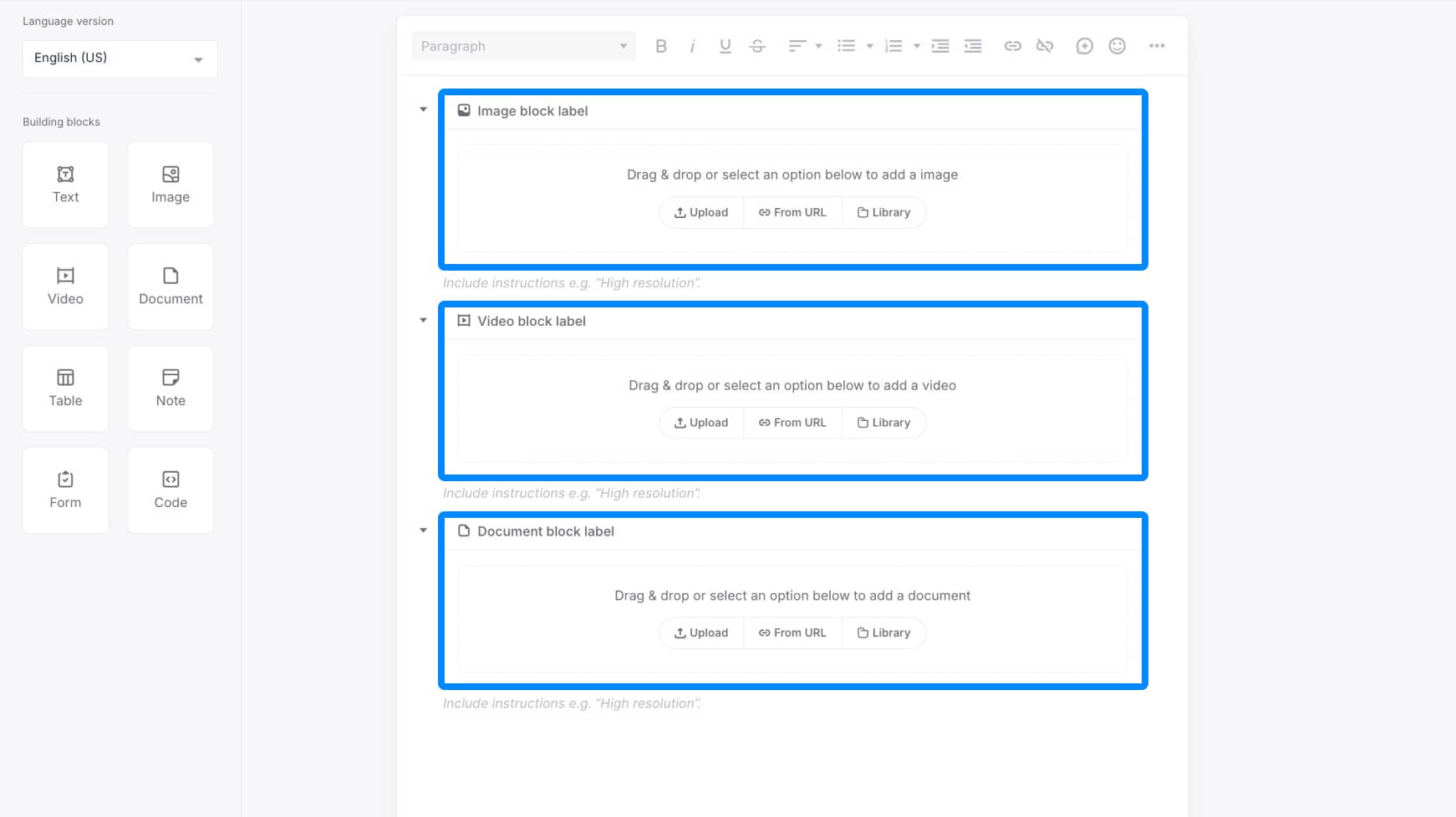Click instructions field under Video block
Screen dimensions: 1456x817
tap(572, 494)
